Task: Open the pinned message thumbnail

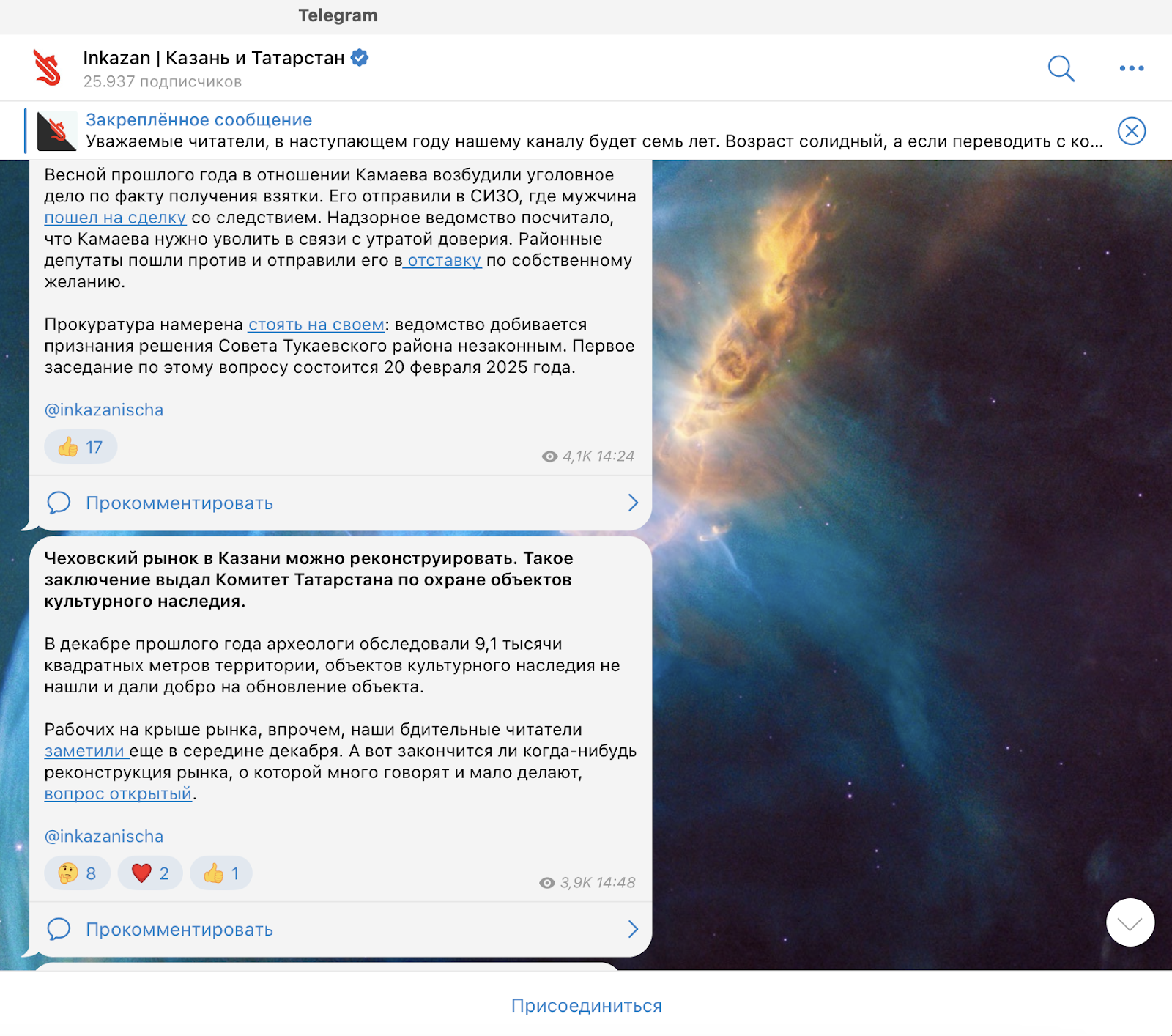Action: (x=57, y=131)
